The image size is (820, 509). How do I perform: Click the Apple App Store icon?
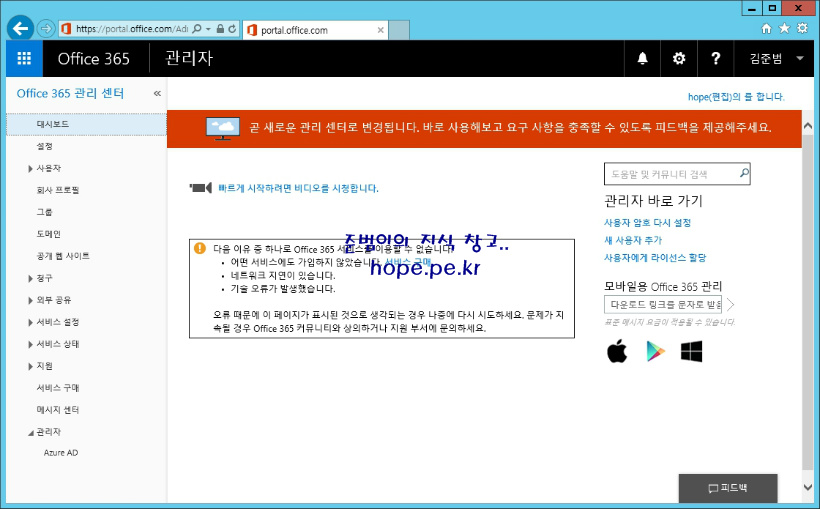click(618, 351)
